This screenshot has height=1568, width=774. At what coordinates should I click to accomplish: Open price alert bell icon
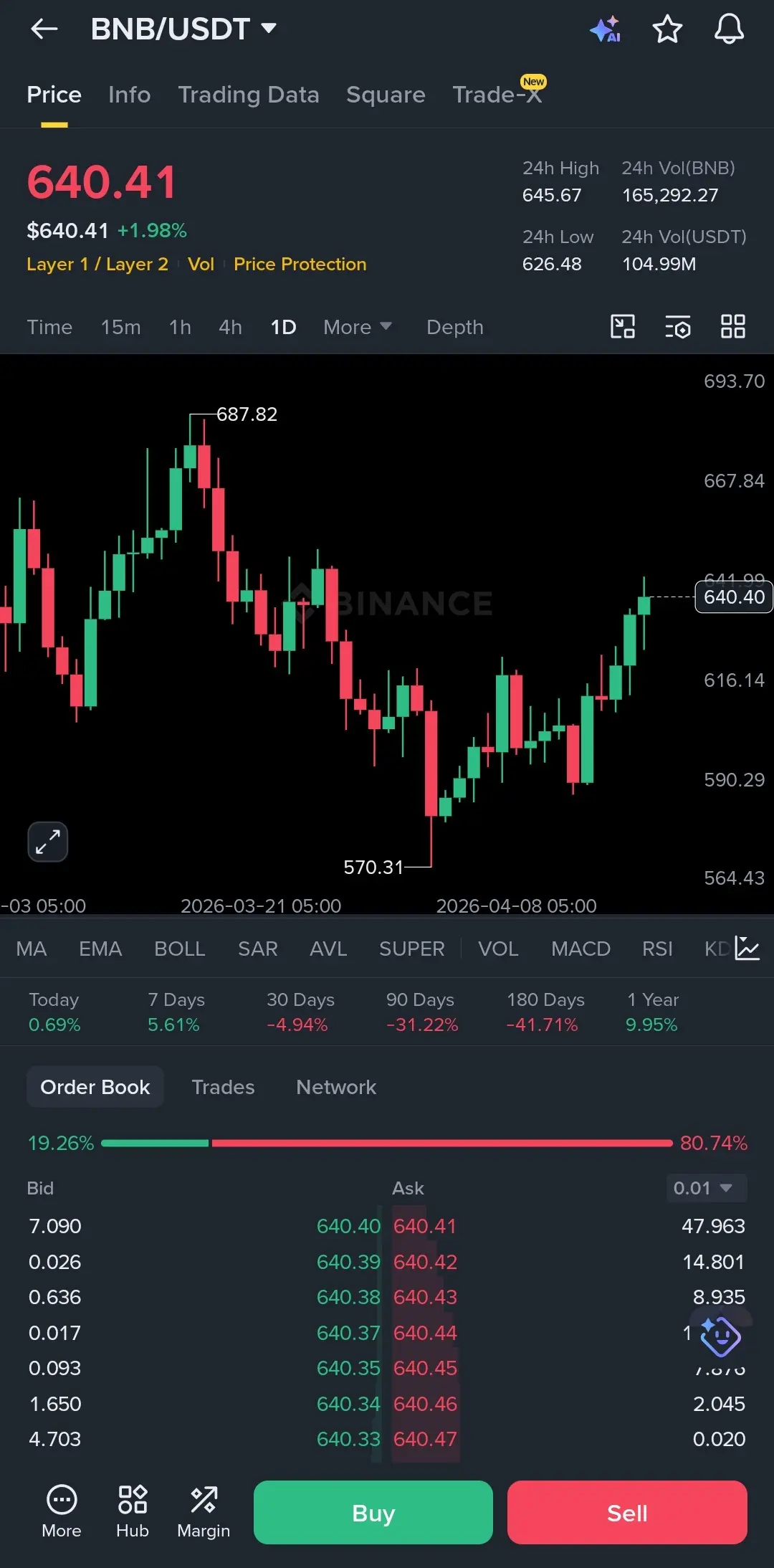729,29
